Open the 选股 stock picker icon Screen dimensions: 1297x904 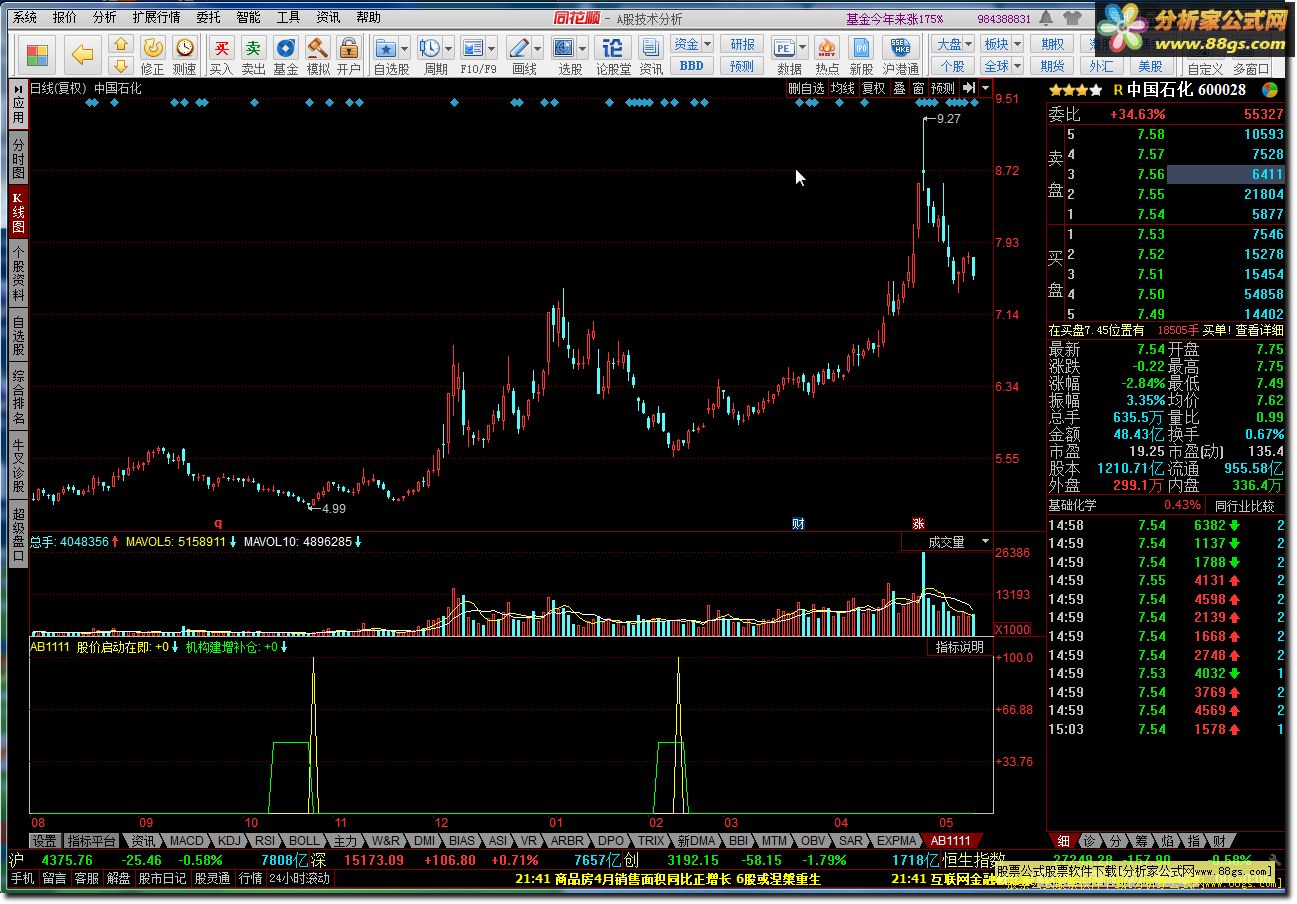point(563,48)
